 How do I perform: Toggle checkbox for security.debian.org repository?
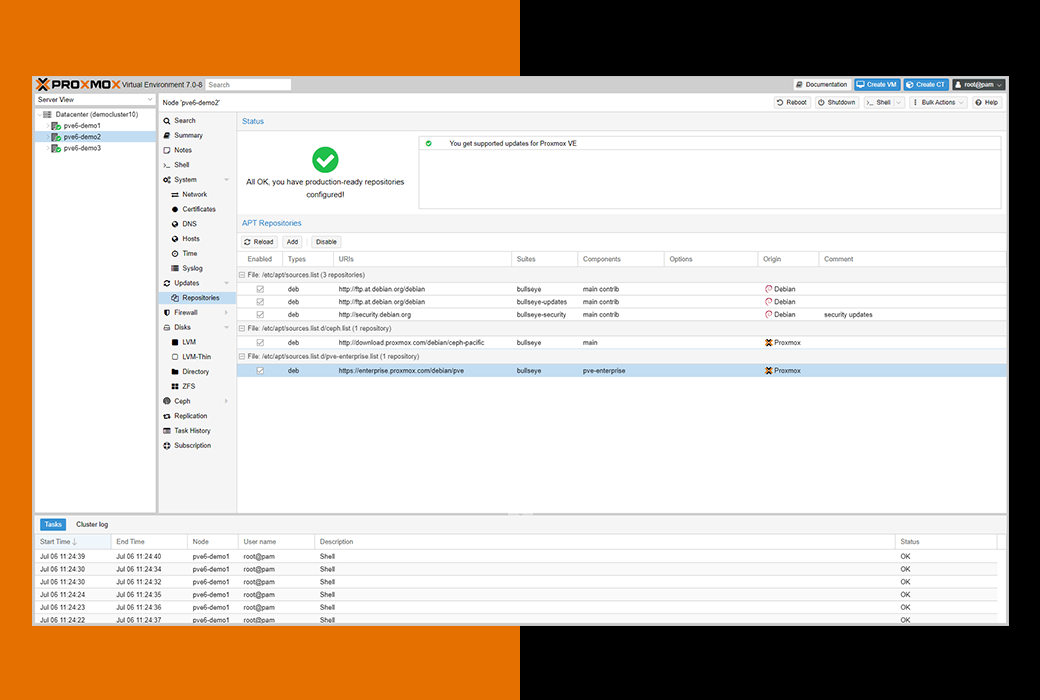pyautogui.click(x=260, y=315)
